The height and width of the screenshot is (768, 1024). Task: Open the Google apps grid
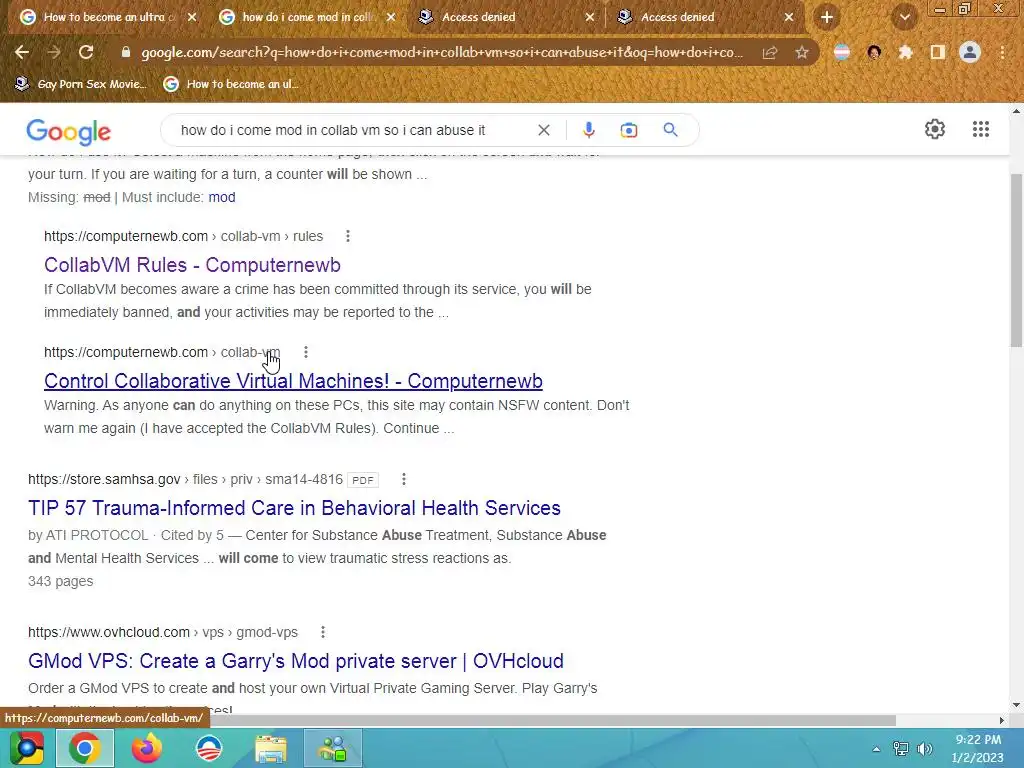[x=980, y=129]
